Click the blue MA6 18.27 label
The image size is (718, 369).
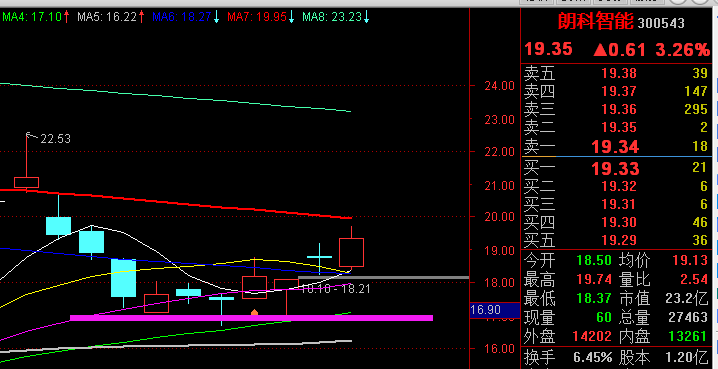click(186, 17)
